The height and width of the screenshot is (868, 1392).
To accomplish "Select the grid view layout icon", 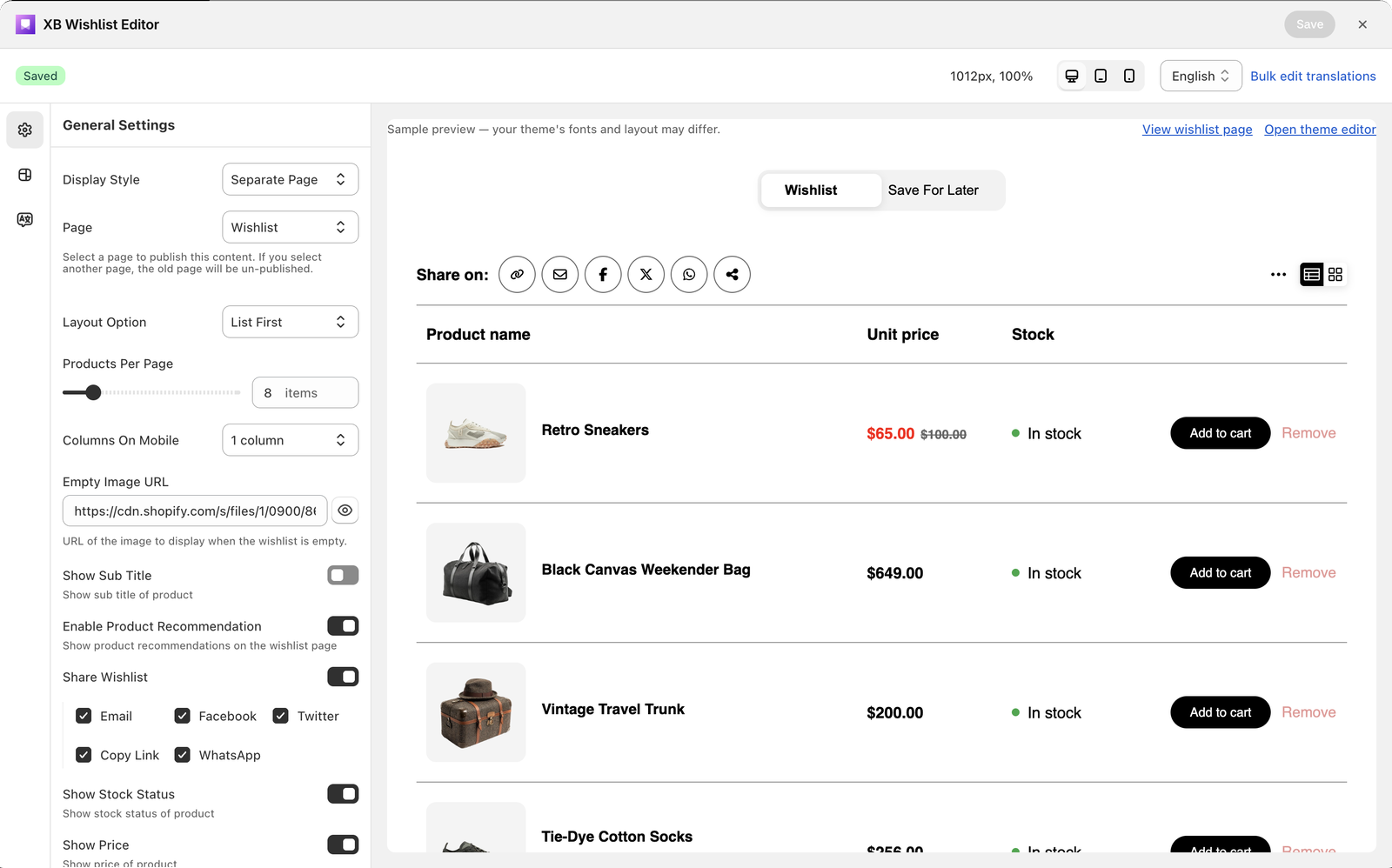I will (x=1335, y=275).
